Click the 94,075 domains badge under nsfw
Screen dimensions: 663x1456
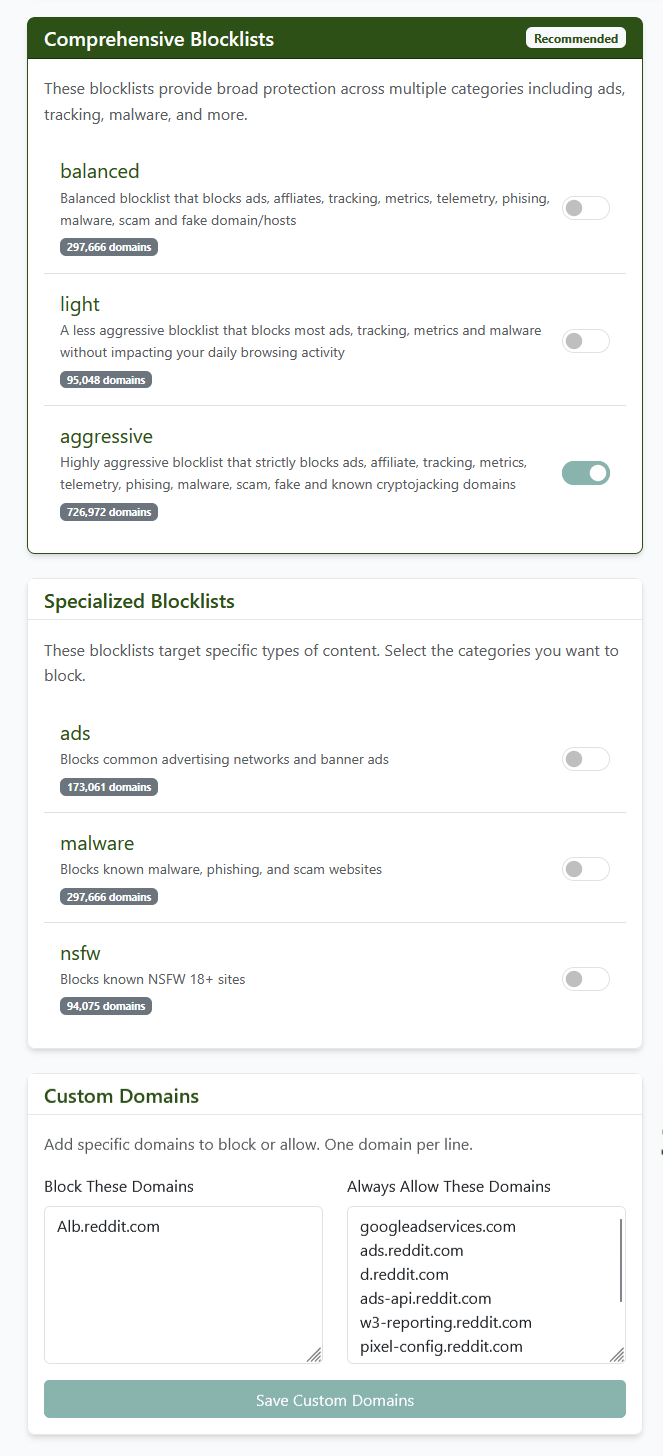tap(105, 1005)
